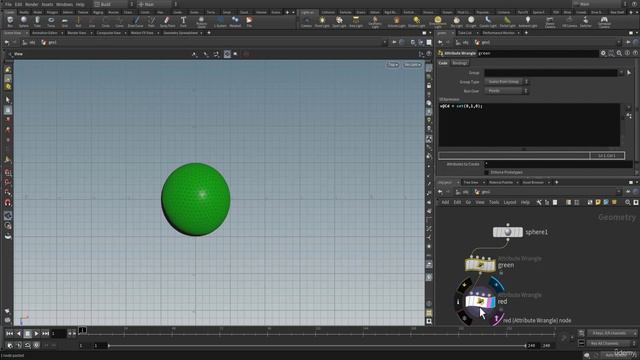This screenshot has height=360, width=640.
Task: Open the Main radial menu dropdown
Action: pyautogui.click(x=157, y=4)
